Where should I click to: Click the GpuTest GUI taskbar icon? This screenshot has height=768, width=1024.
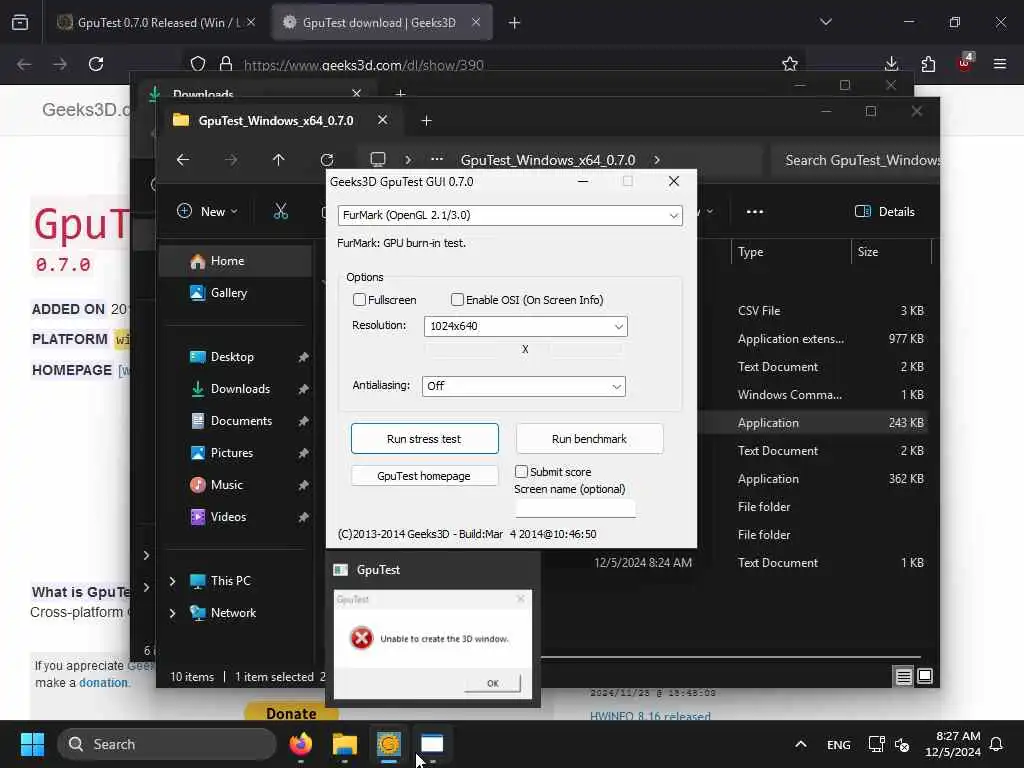(x=389, y=744)
